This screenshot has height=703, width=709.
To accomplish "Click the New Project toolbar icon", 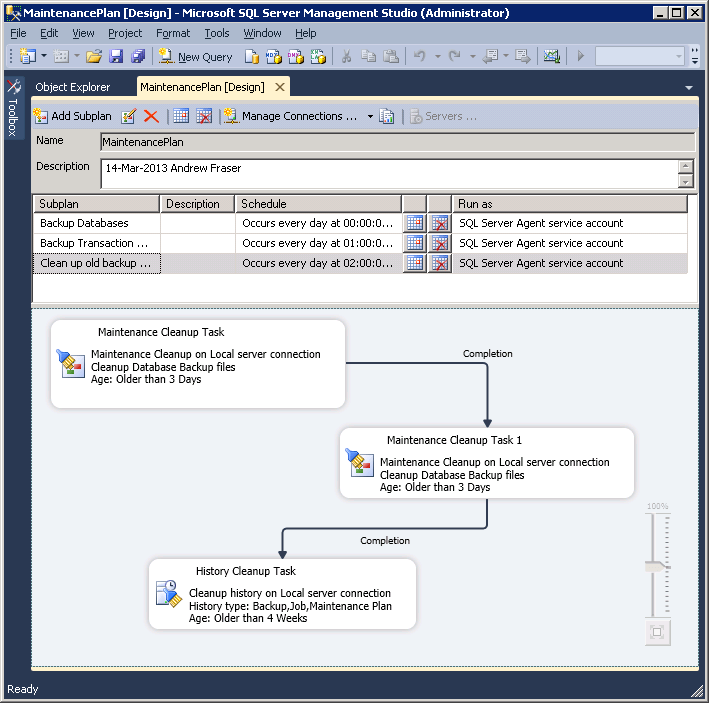I will 28,57.
